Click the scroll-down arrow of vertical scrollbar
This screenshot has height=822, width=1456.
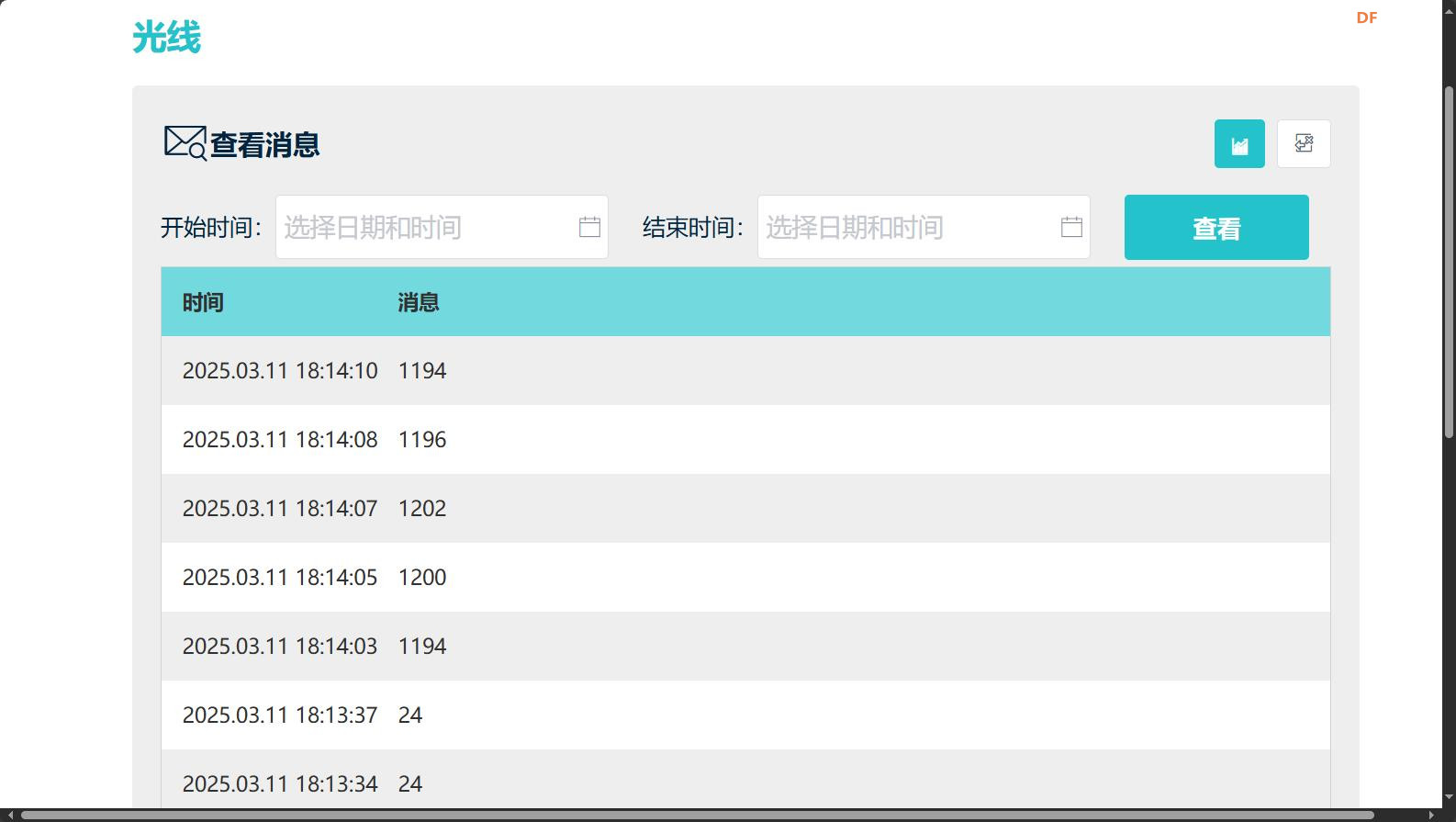(1449, 797)
